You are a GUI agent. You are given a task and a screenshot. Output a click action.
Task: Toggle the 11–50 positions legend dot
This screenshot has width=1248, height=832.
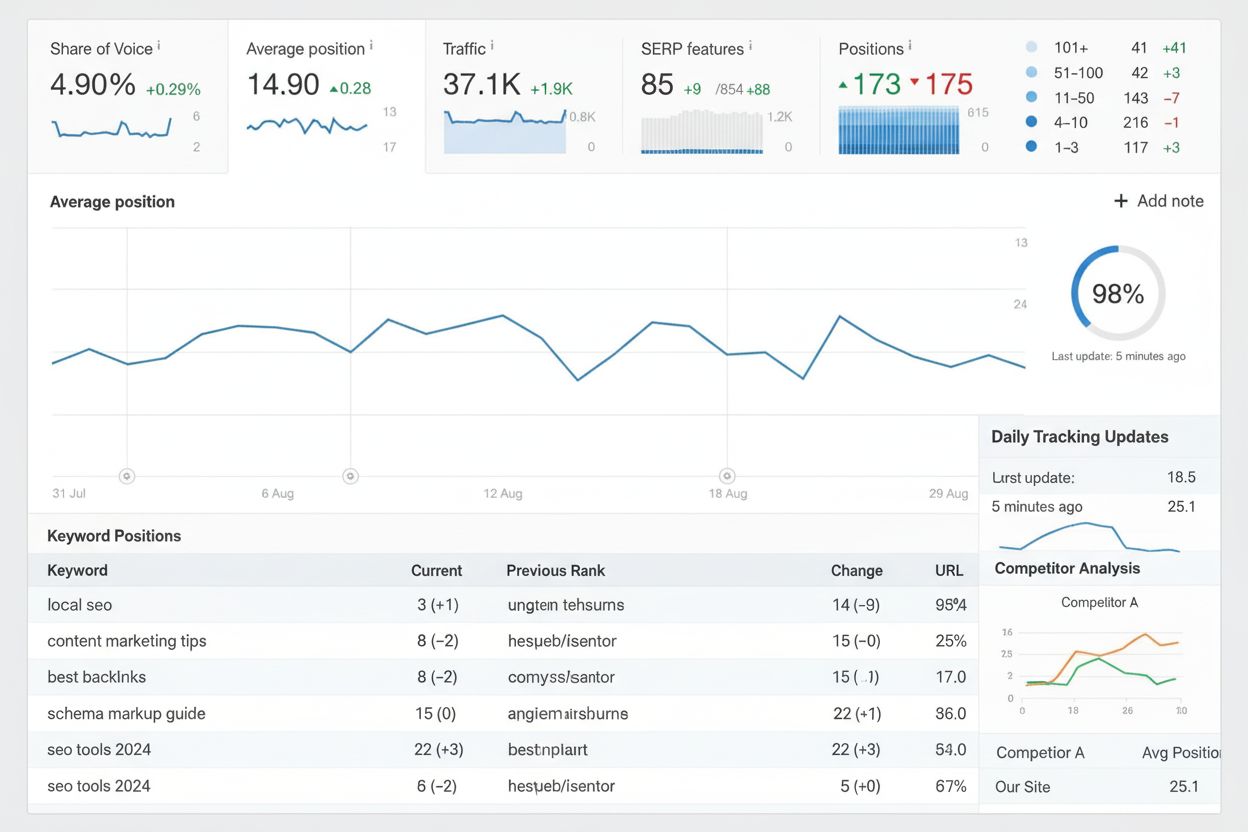[1031, 97]
